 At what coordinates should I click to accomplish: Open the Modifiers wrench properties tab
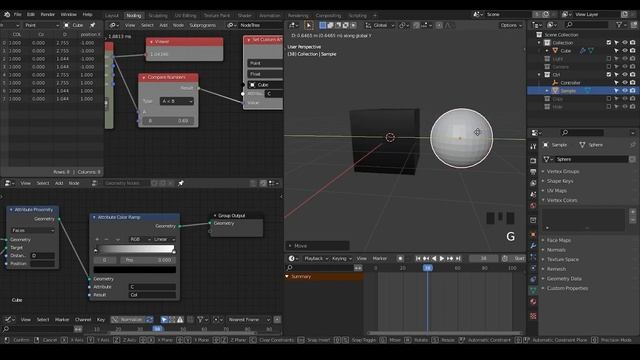click(533, 246)
